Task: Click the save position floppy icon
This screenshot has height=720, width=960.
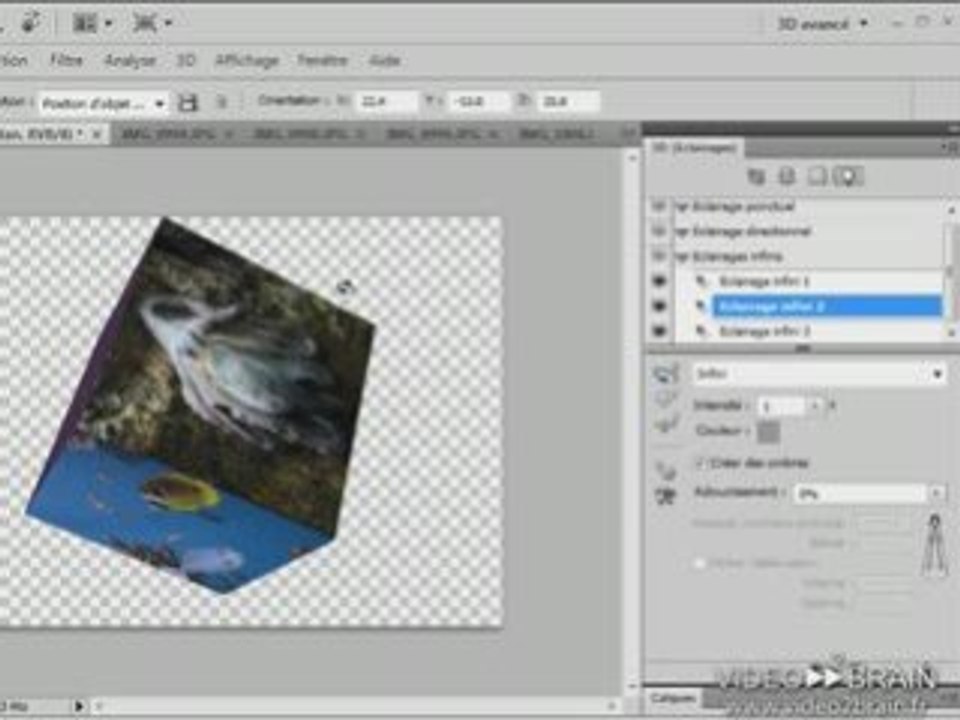Action: coord(188,102)
